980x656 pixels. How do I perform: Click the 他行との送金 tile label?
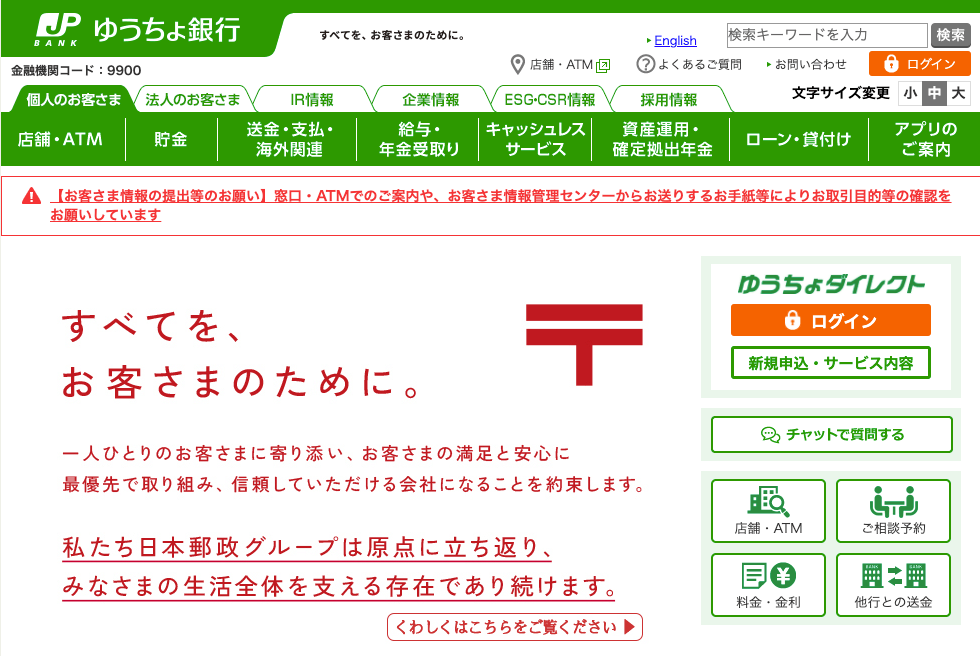tap(893, 602)
